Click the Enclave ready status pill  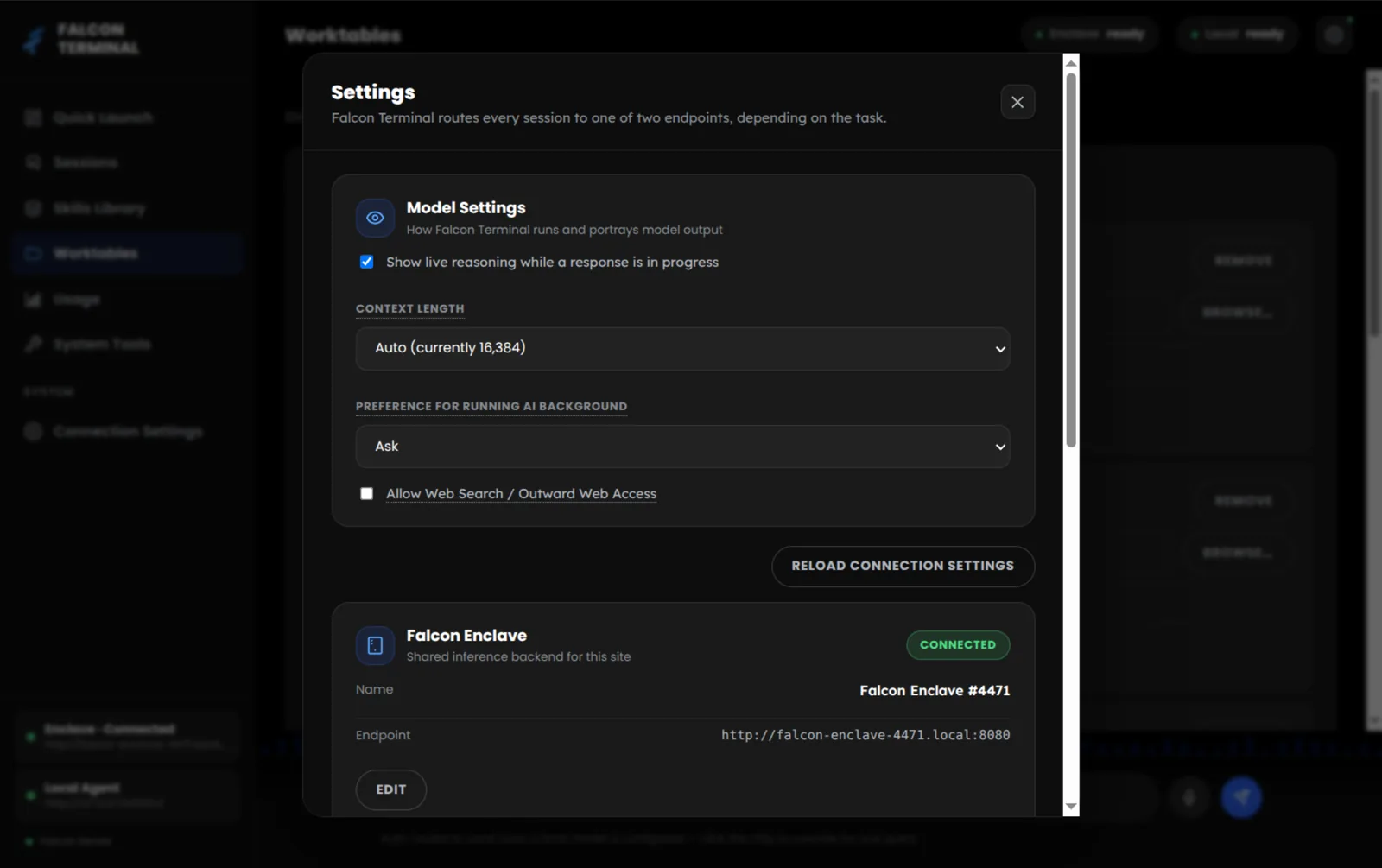click(1090, 35)
